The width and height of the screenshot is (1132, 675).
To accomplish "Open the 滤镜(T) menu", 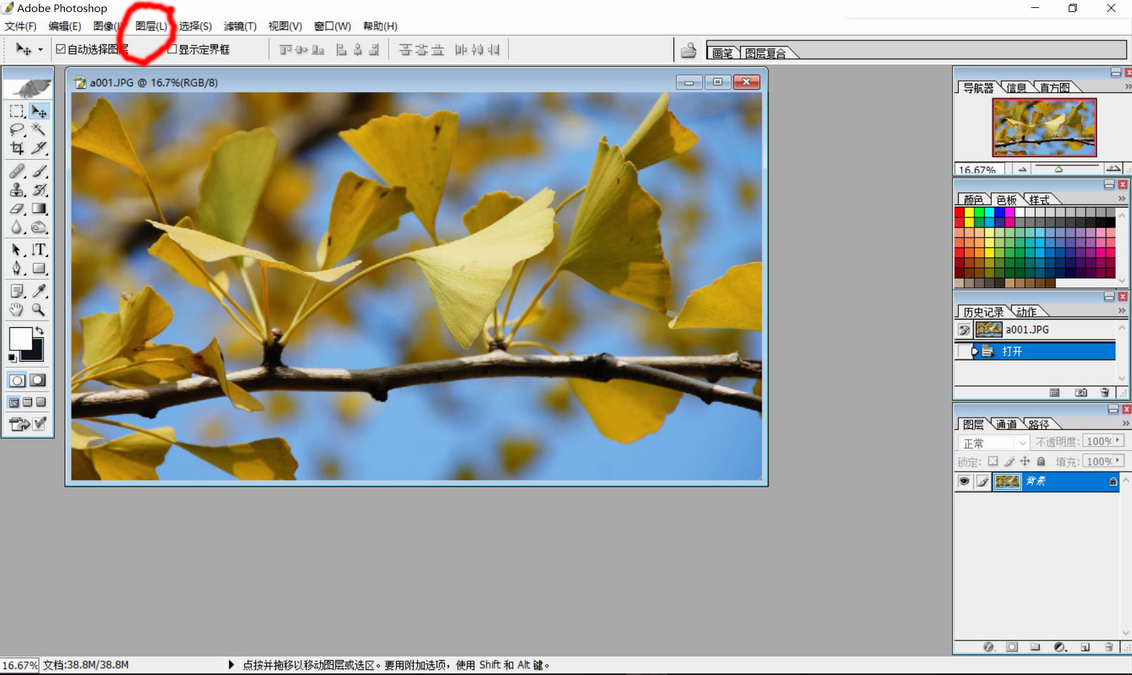I will 239,26.
